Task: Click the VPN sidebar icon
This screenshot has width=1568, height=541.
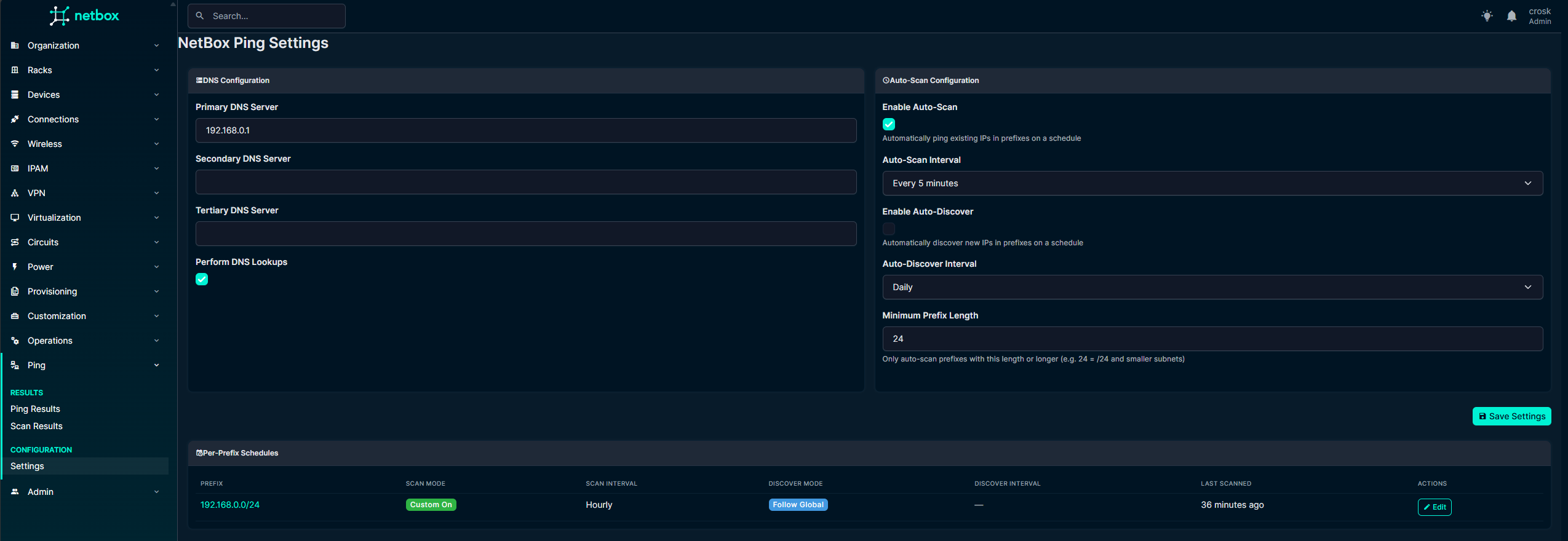Action: point(15,193)
